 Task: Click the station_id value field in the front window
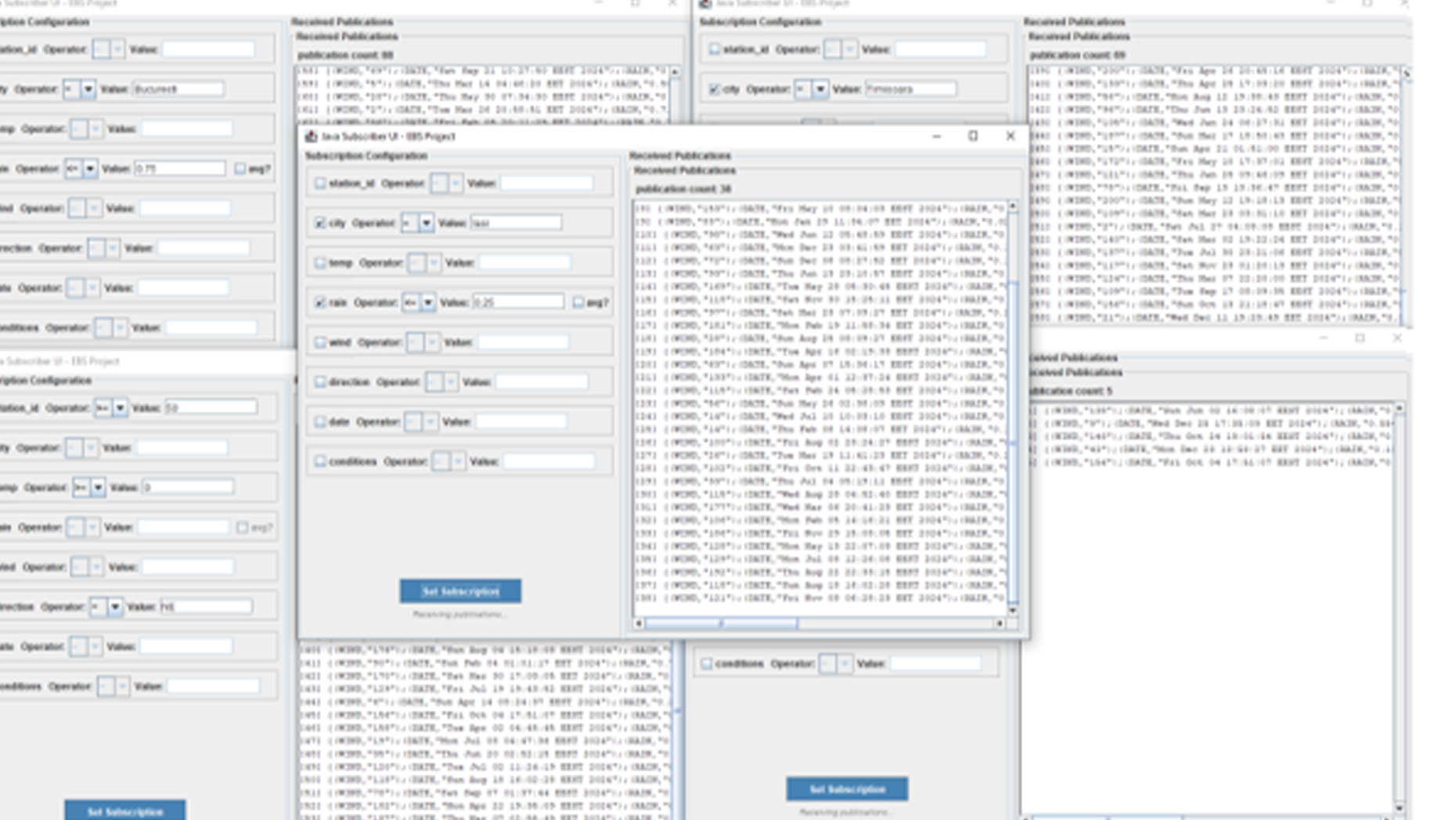click(546, 183)
